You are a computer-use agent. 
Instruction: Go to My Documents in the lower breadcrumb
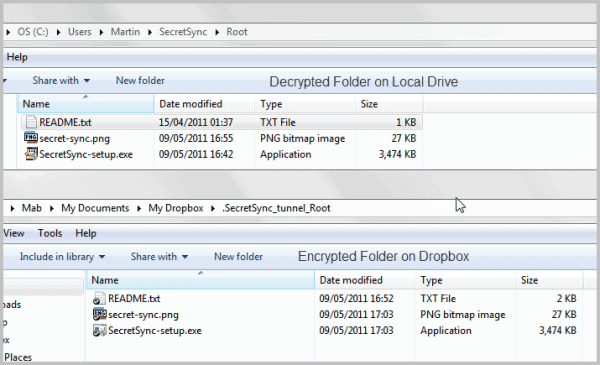point(95,209)
